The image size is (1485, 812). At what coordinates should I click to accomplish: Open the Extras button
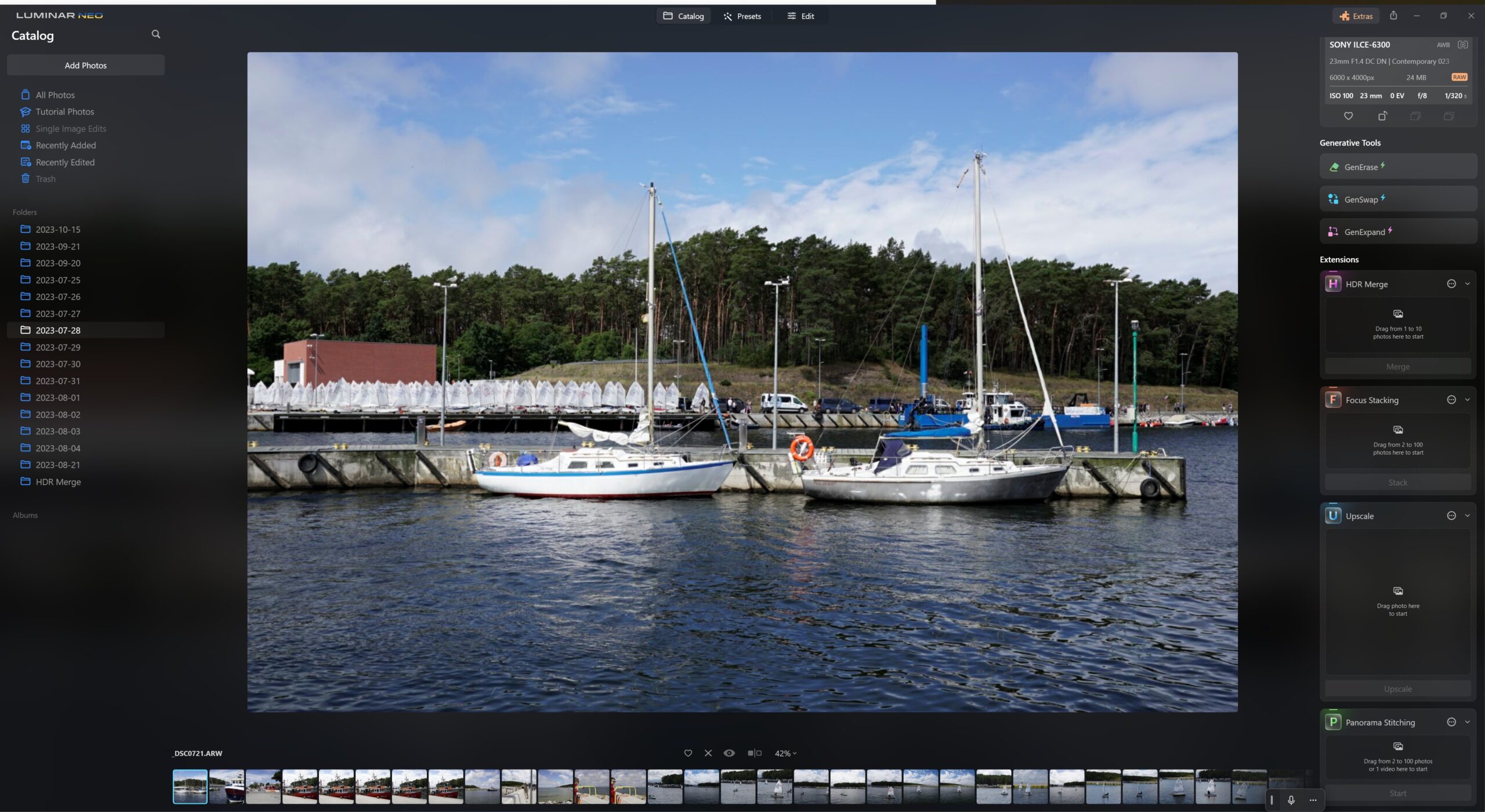(1356, 16)
